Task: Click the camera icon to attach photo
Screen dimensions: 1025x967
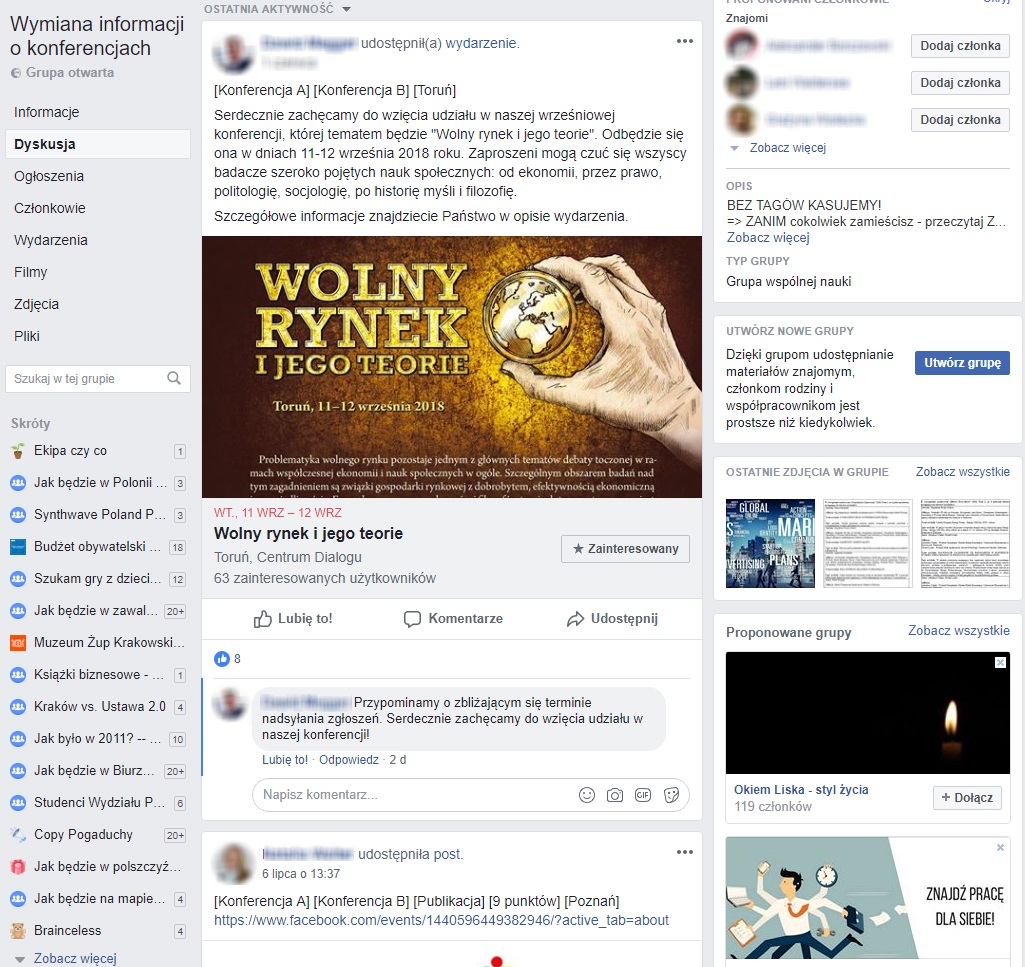Action: tap(615, 795)
